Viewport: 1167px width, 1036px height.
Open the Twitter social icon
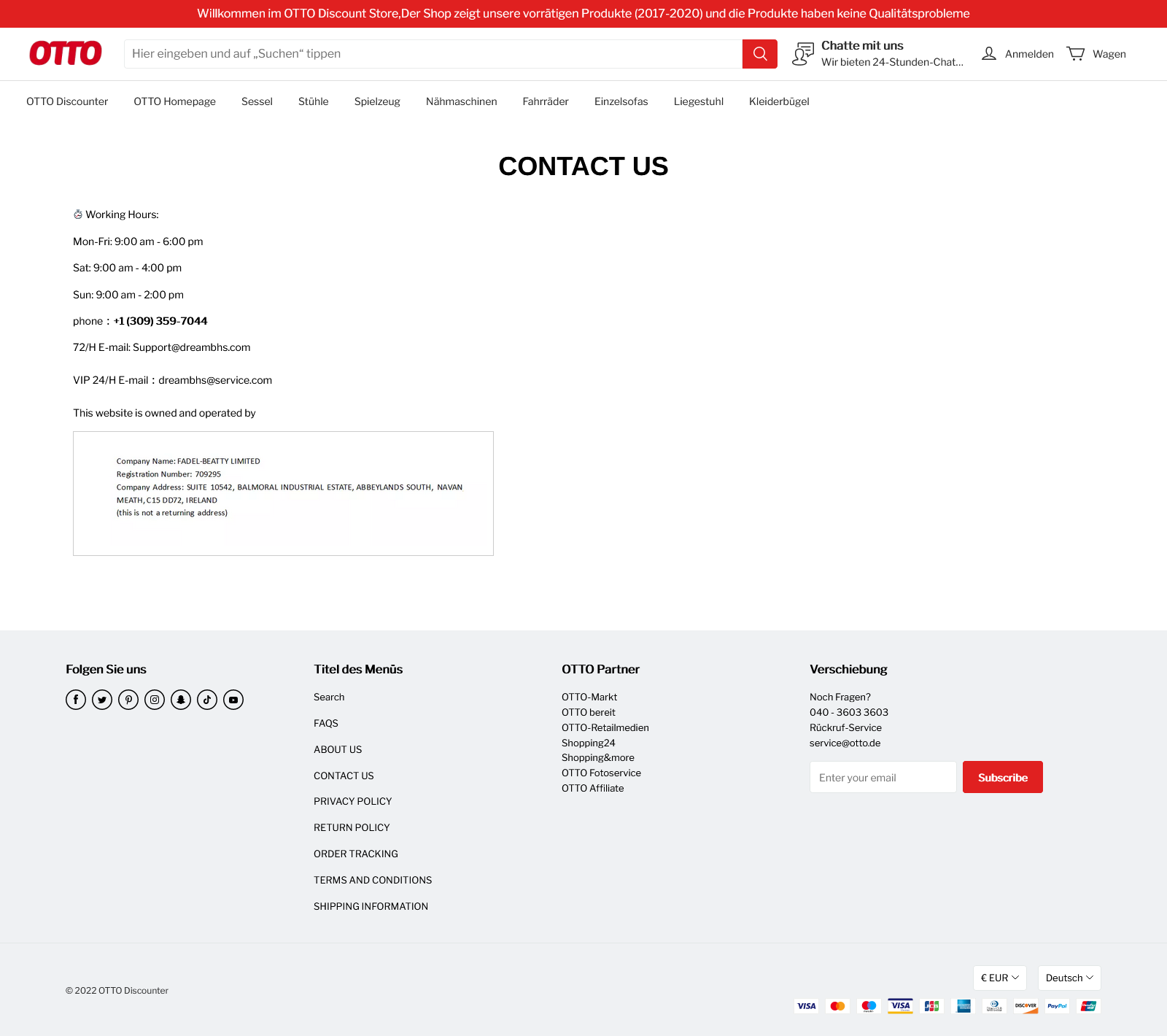[x=102, y=700]
